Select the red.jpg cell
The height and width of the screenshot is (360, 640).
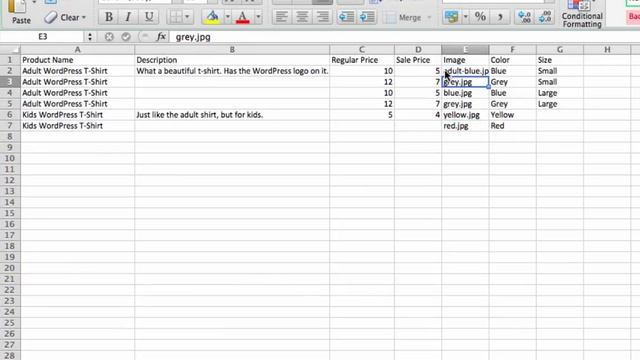click(465, 126)
